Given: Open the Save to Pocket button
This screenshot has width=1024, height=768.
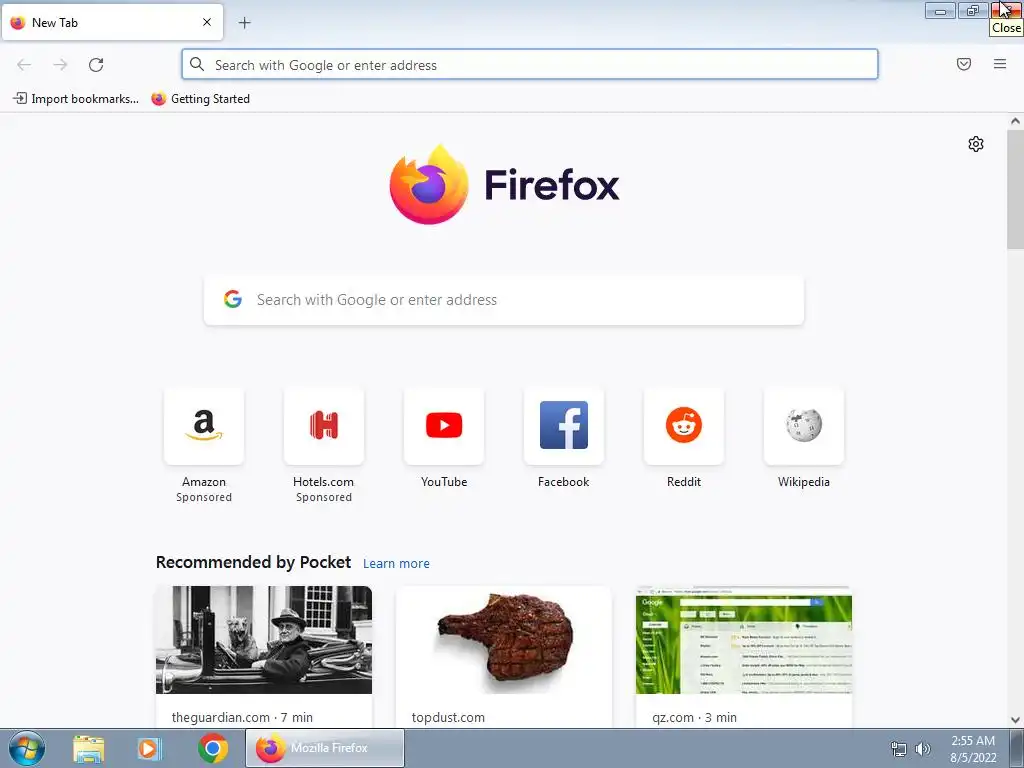Looking at the screenshot, I should click(964, 64).
